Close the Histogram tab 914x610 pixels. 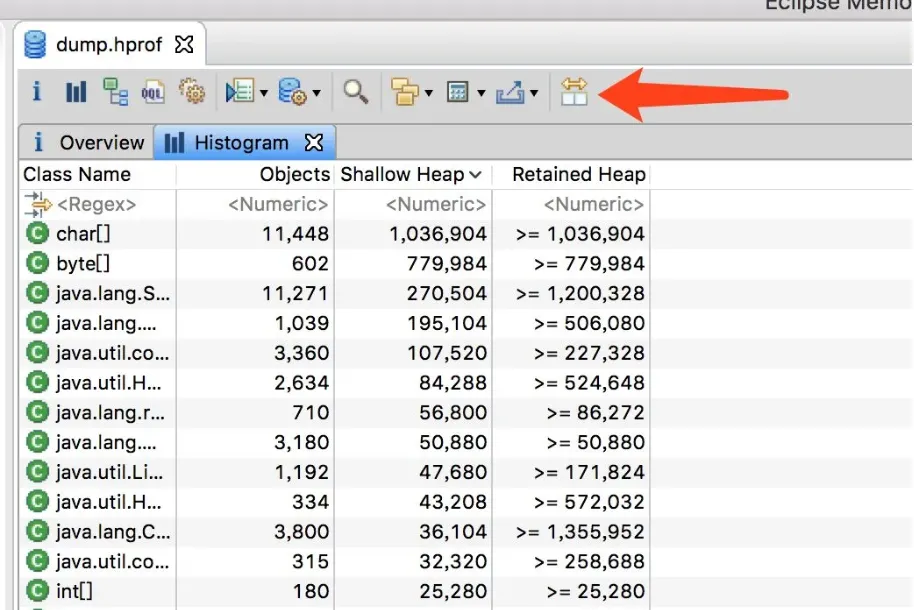314,142
